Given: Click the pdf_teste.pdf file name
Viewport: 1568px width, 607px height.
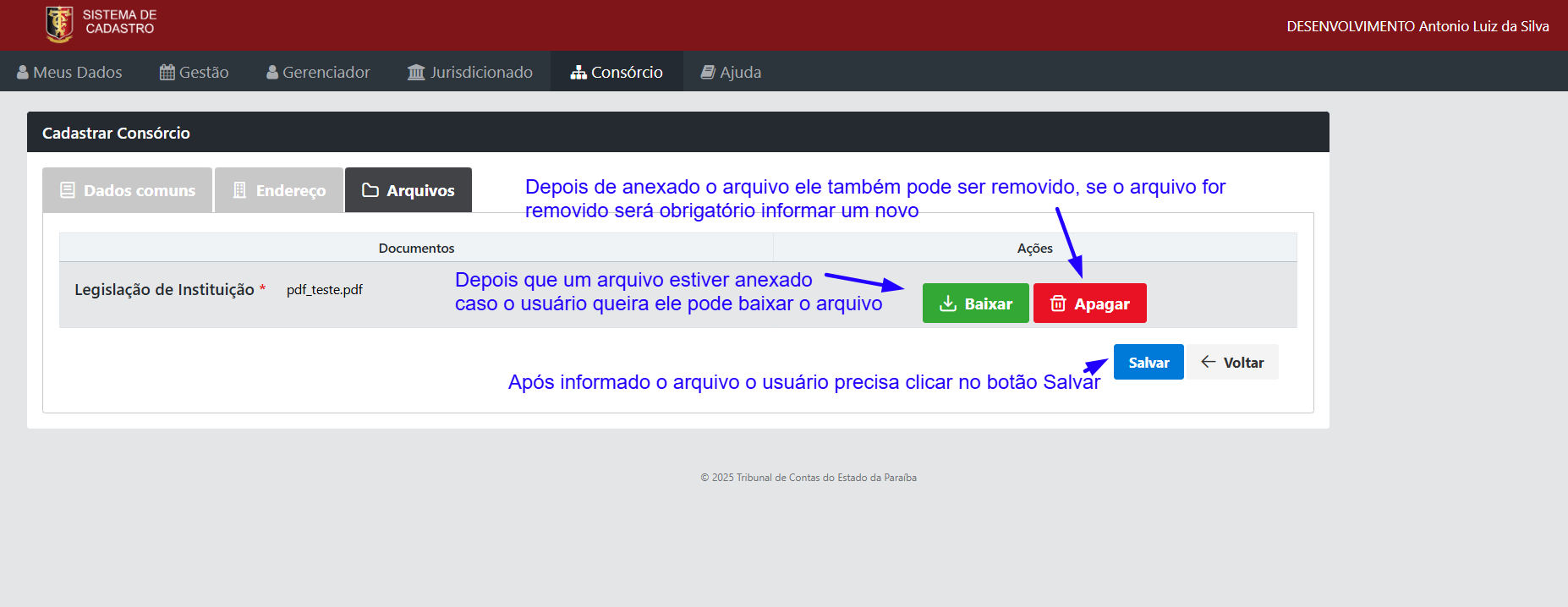Looking at the screenshot, I should coord(325,289).
